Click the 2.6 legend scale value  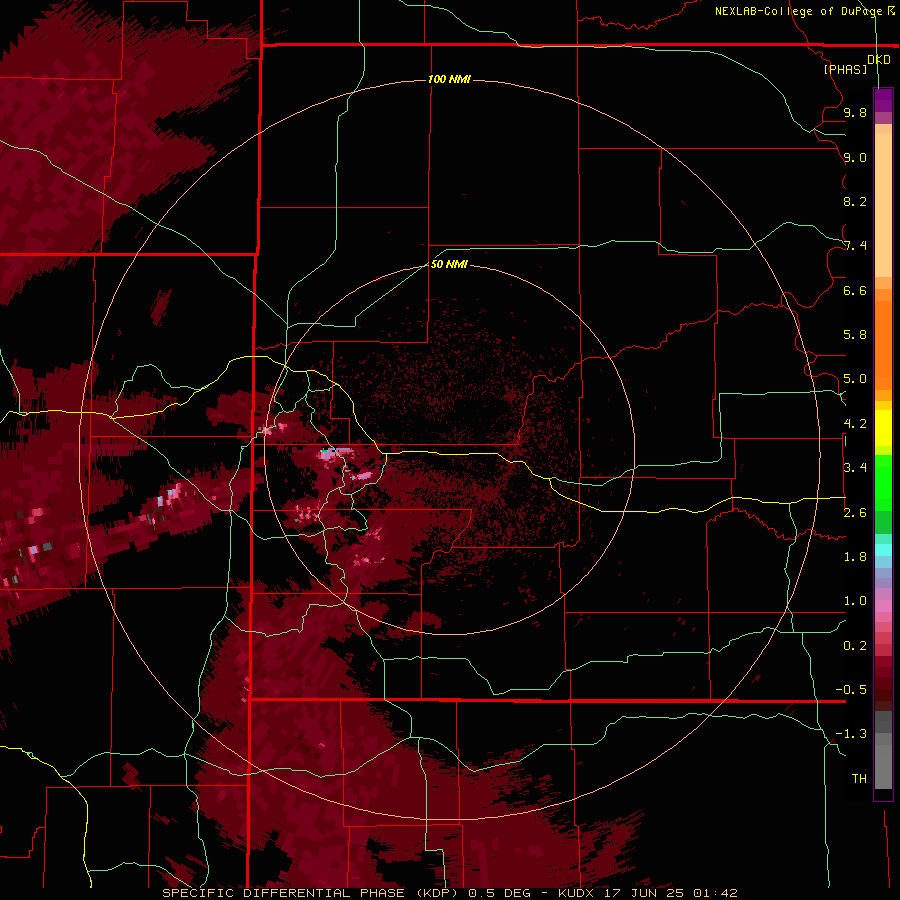click(x=855, y=512)
